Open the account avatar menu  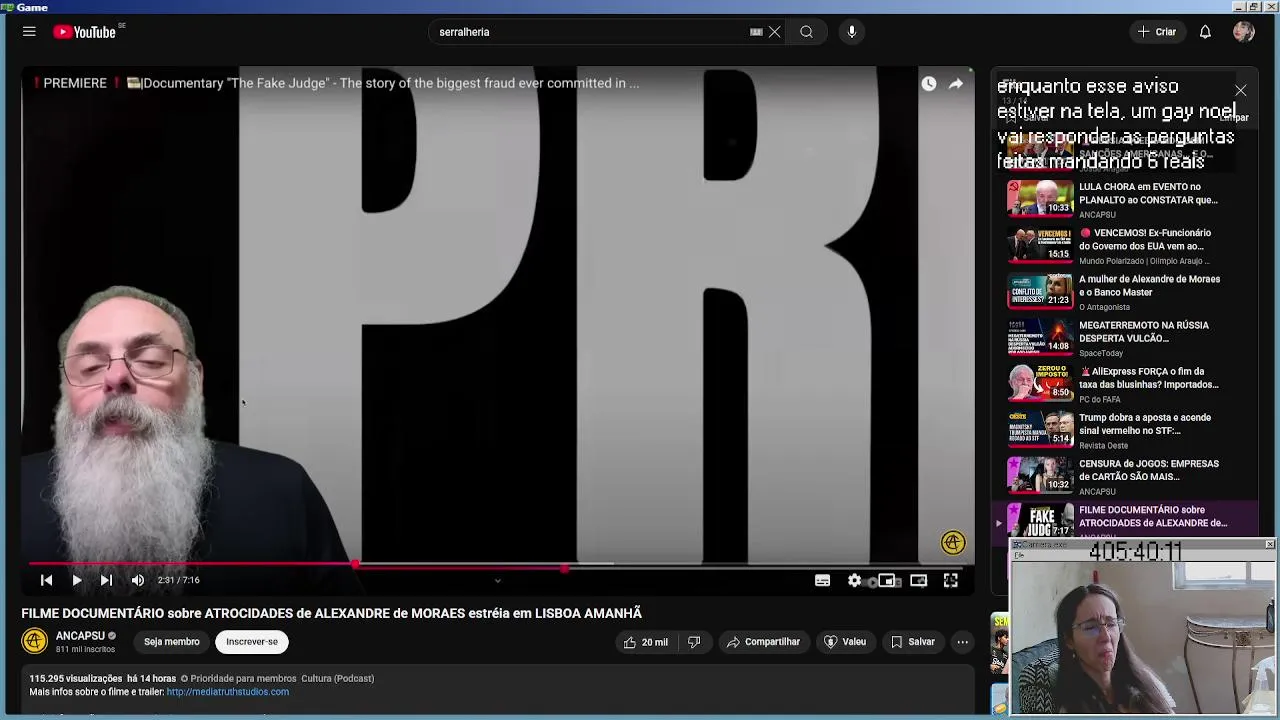point(1244,32)
